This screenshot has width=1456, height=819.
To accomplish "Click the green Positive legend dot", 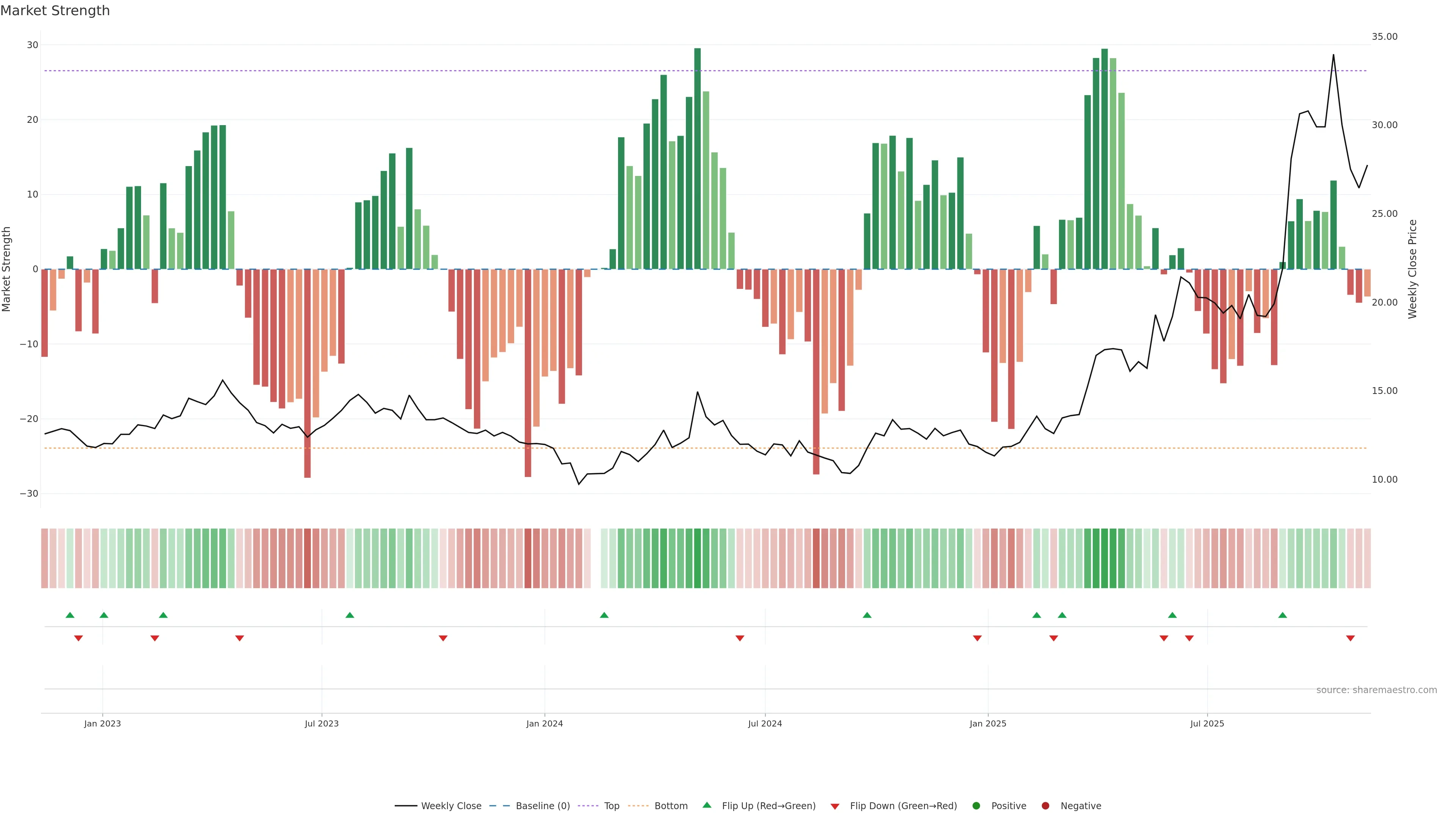I will click(x=976, y=805).
